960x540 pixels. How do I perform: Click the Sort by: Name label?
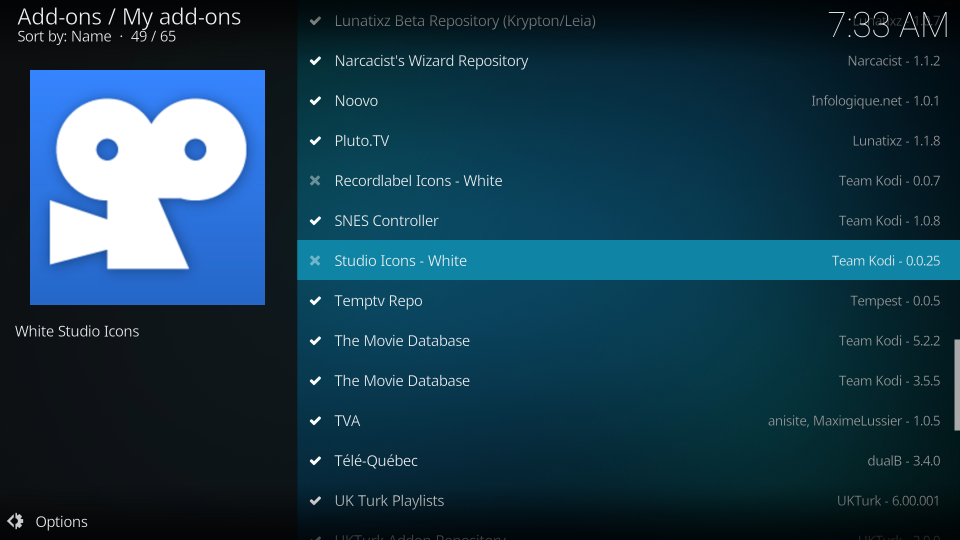coord(64,36)
